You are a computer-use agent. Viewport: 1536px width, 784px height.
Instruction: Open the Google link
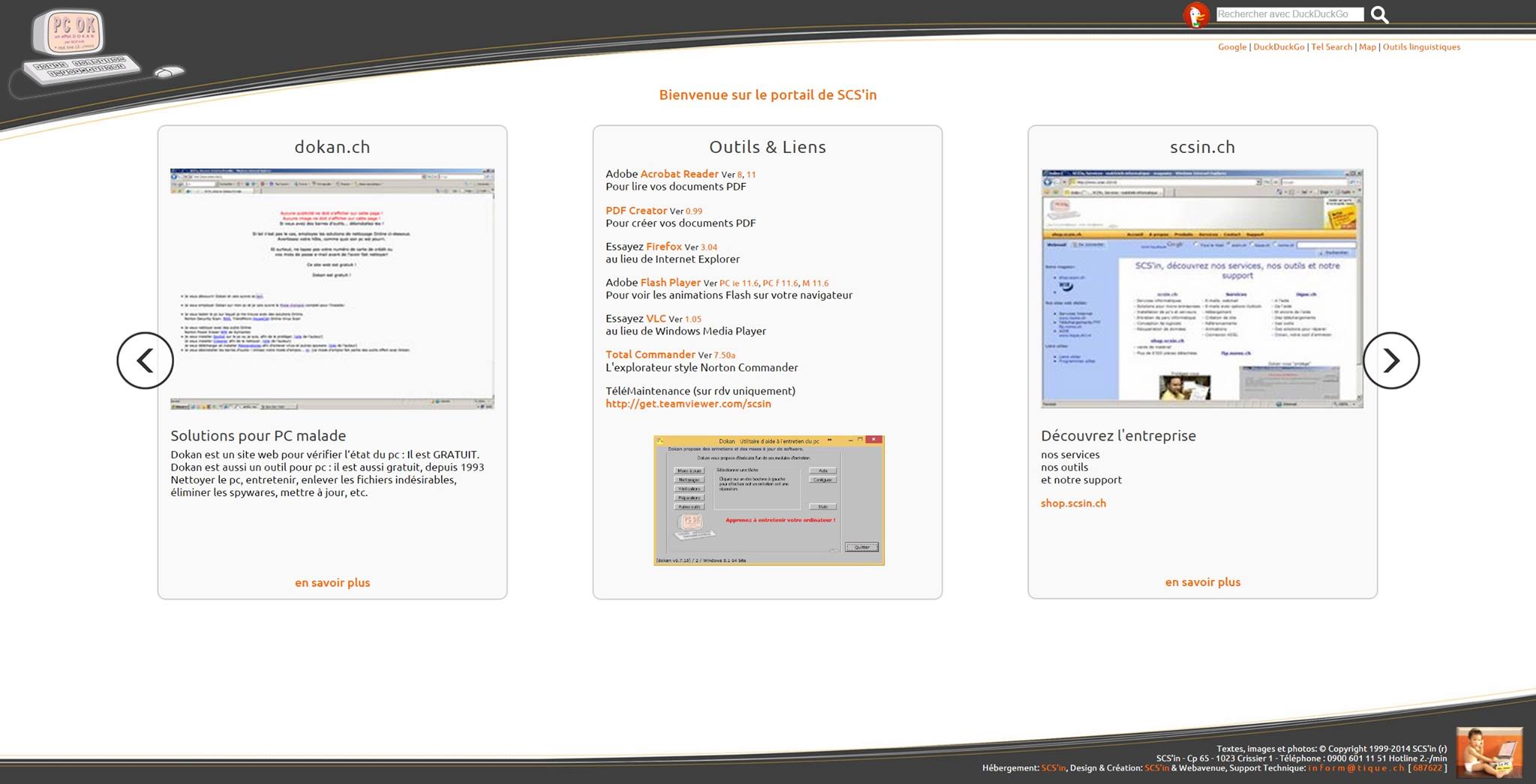coord(1232,46)
